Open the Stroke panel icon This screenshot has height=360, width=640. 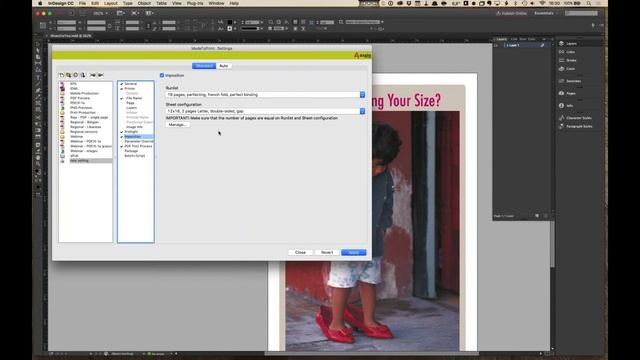(x=562, y=60)
